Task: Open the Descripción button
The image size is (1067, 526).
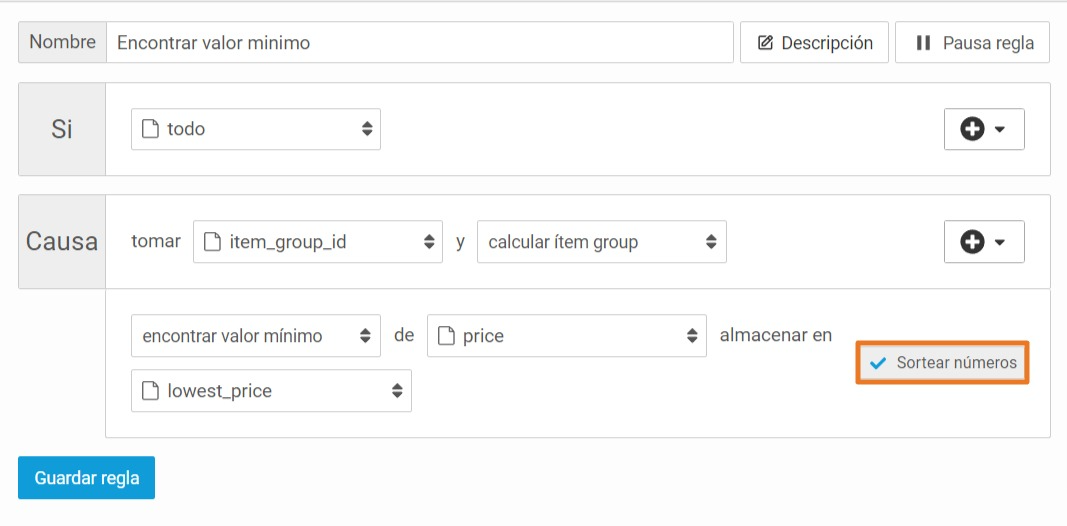Action: coord(815,43)
